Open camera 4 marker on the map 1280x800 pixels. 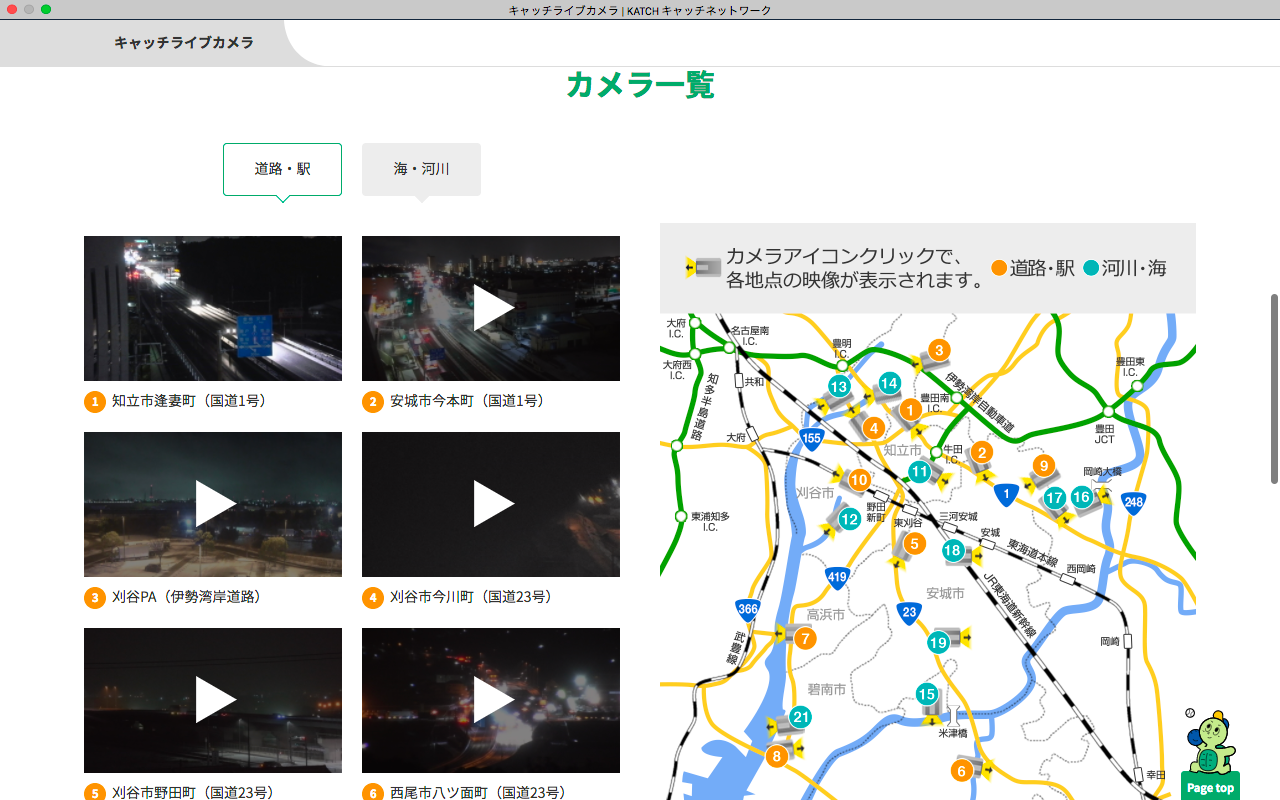873,428
